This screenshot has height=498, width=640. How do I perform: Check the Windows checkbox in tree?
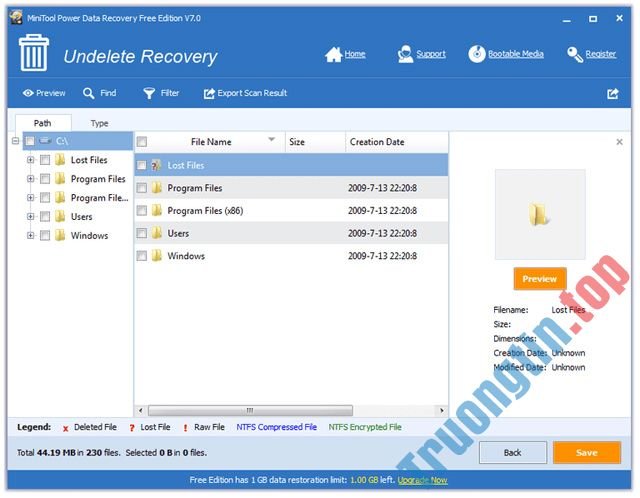click(x=45, y=236)
